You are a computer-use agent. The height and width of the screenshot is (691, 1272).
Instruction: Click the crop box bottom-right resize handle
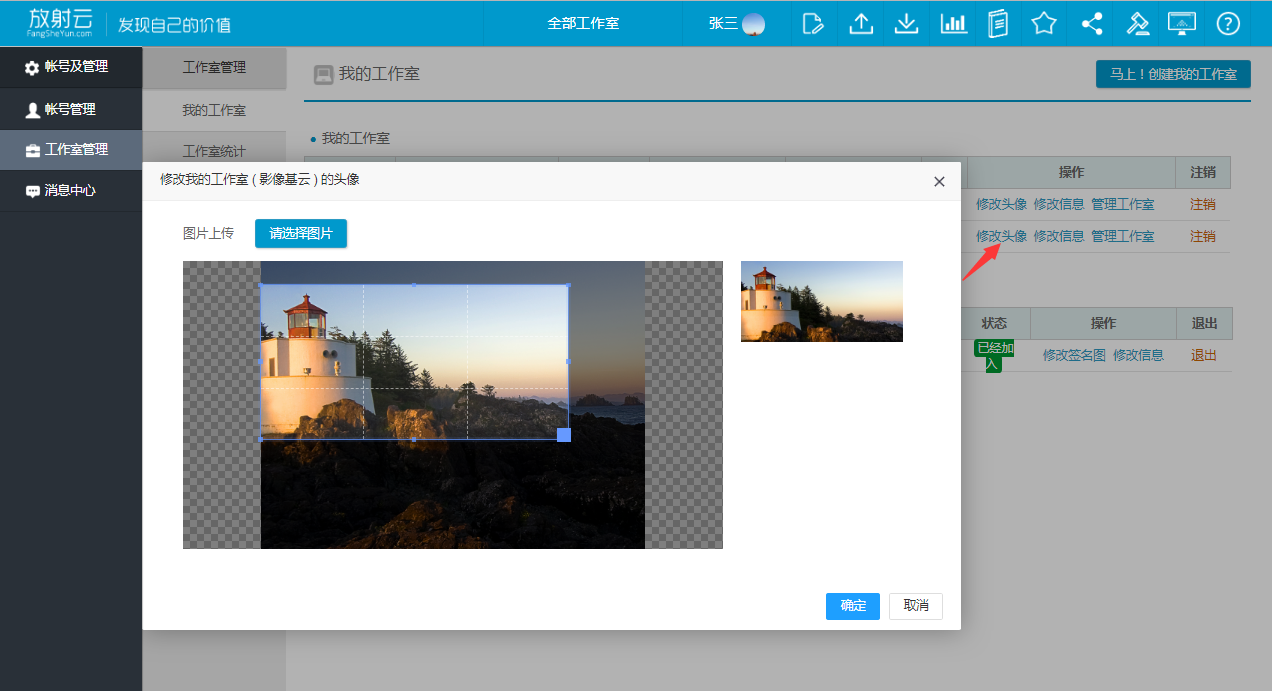pos(563,434)
